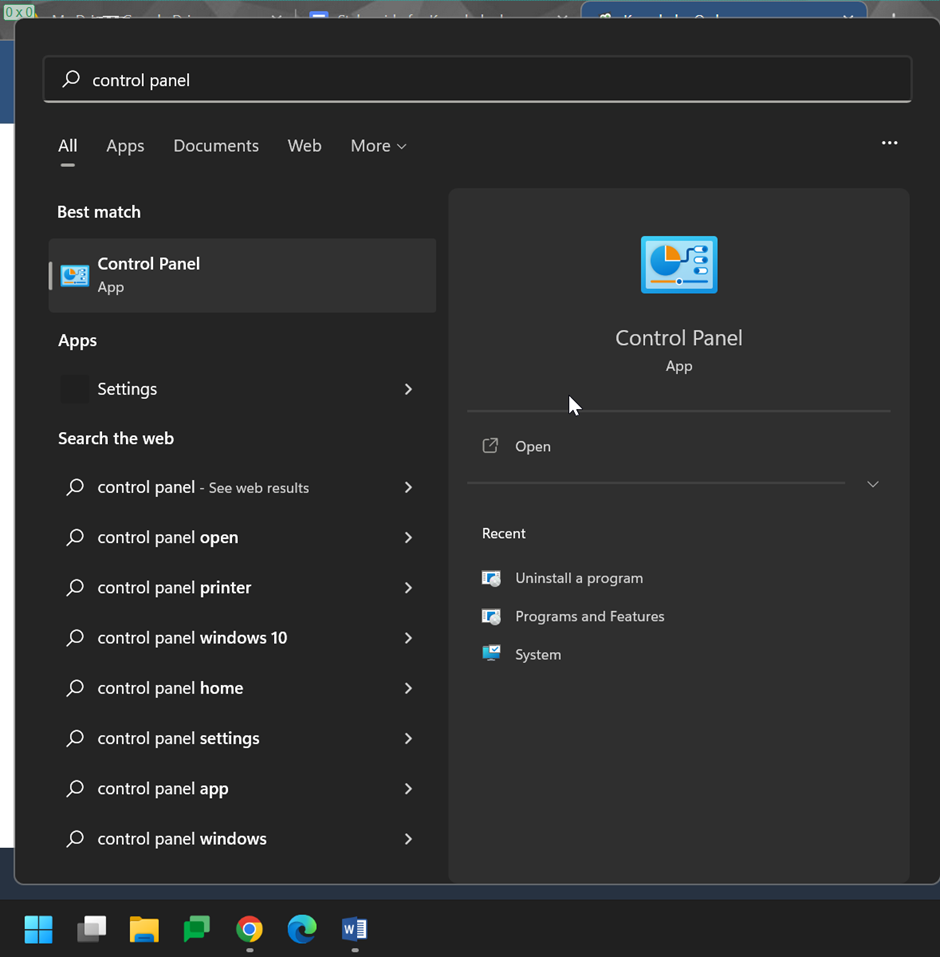Expand the Settings result arrow
Image resolution: width=940 pixels, height=957 pixels.
coord(408,389)
